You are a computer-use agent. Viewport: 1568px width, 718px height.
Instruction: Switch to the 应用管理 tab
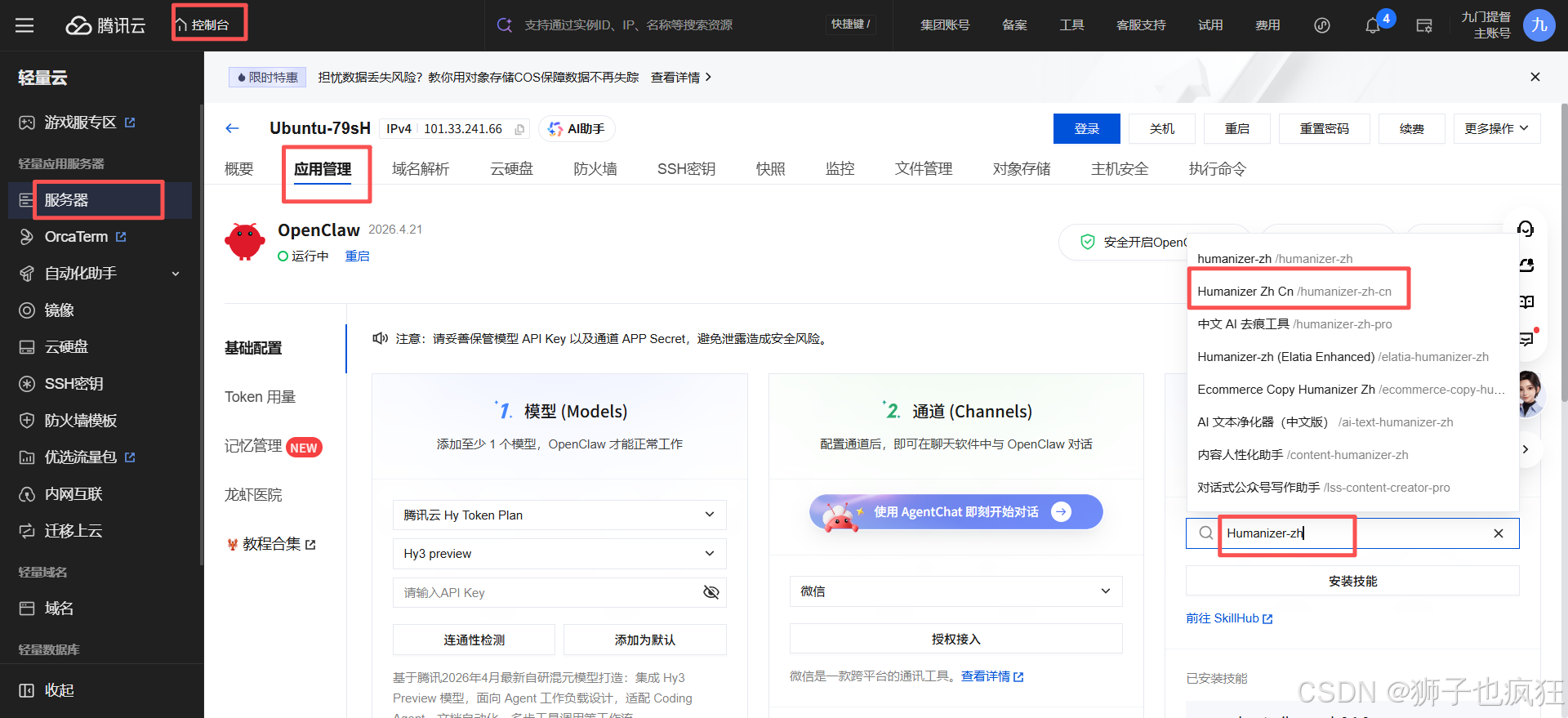click(x=323, y=169)
